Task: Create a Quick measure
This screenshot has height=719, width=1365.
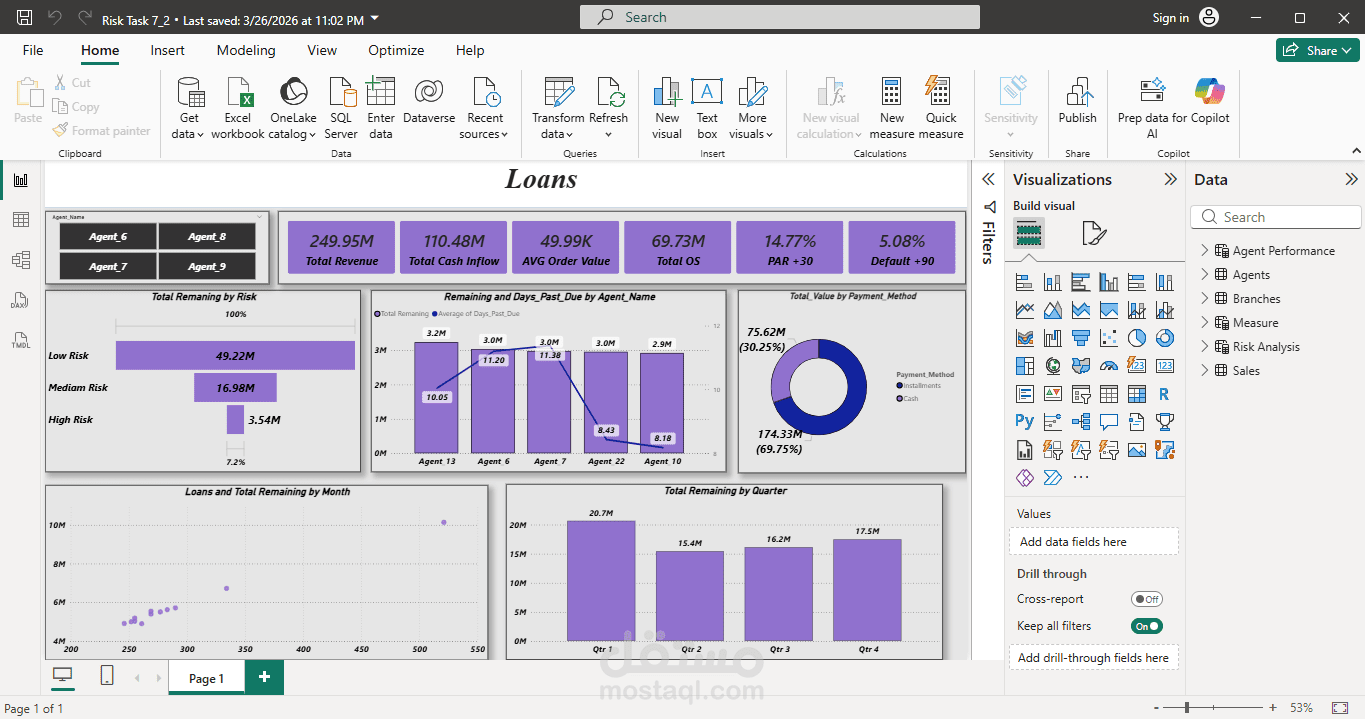Action: (x=941, y=108)
